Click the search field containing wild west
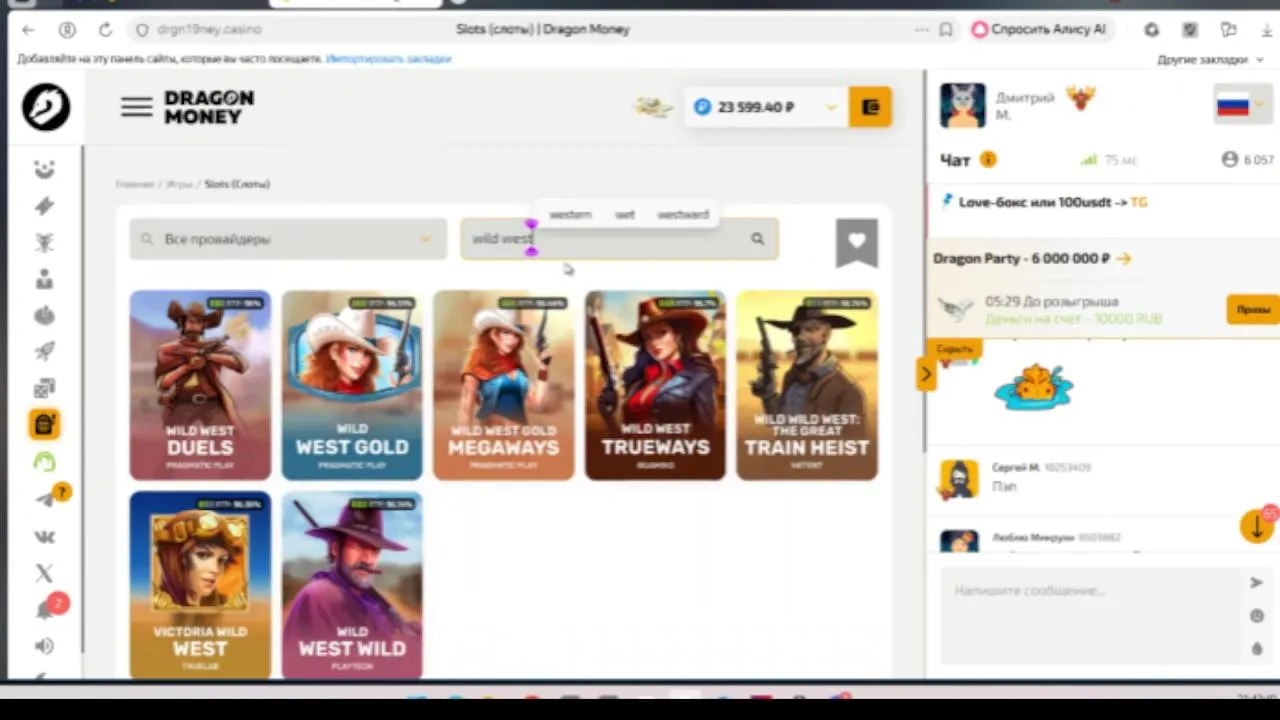The width and height of the screenshot is (1280, 720). [x=619, y=239]
